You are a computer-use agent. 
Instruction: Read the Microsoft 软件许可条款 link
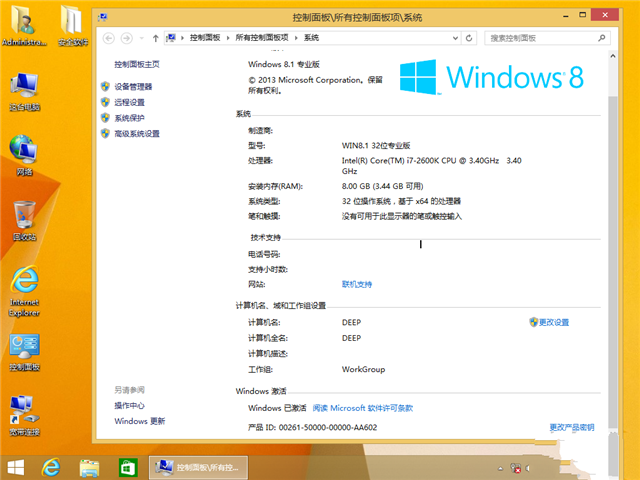click(x=363, y=408)
